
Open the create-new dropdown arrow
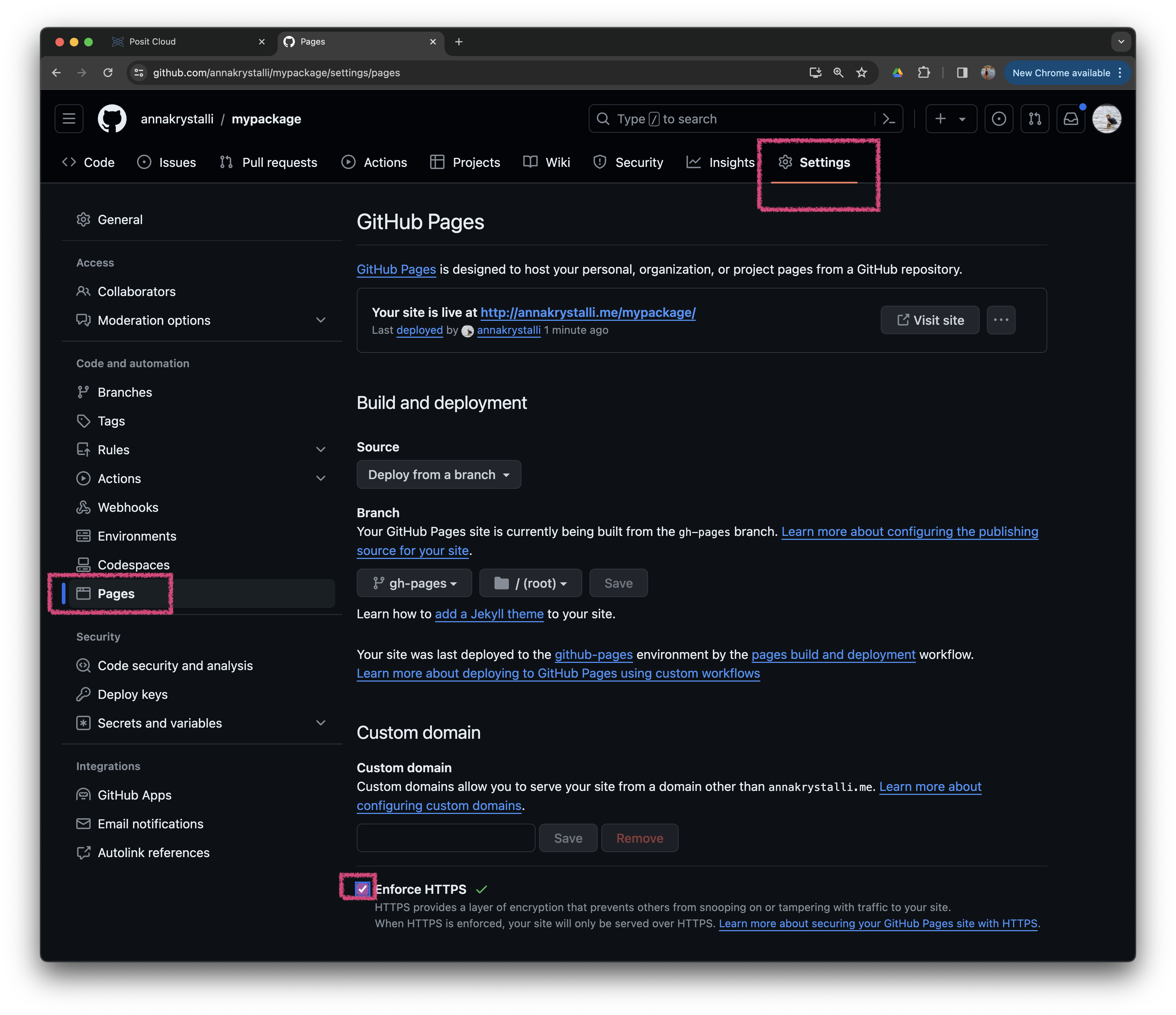tap(962, 119)
